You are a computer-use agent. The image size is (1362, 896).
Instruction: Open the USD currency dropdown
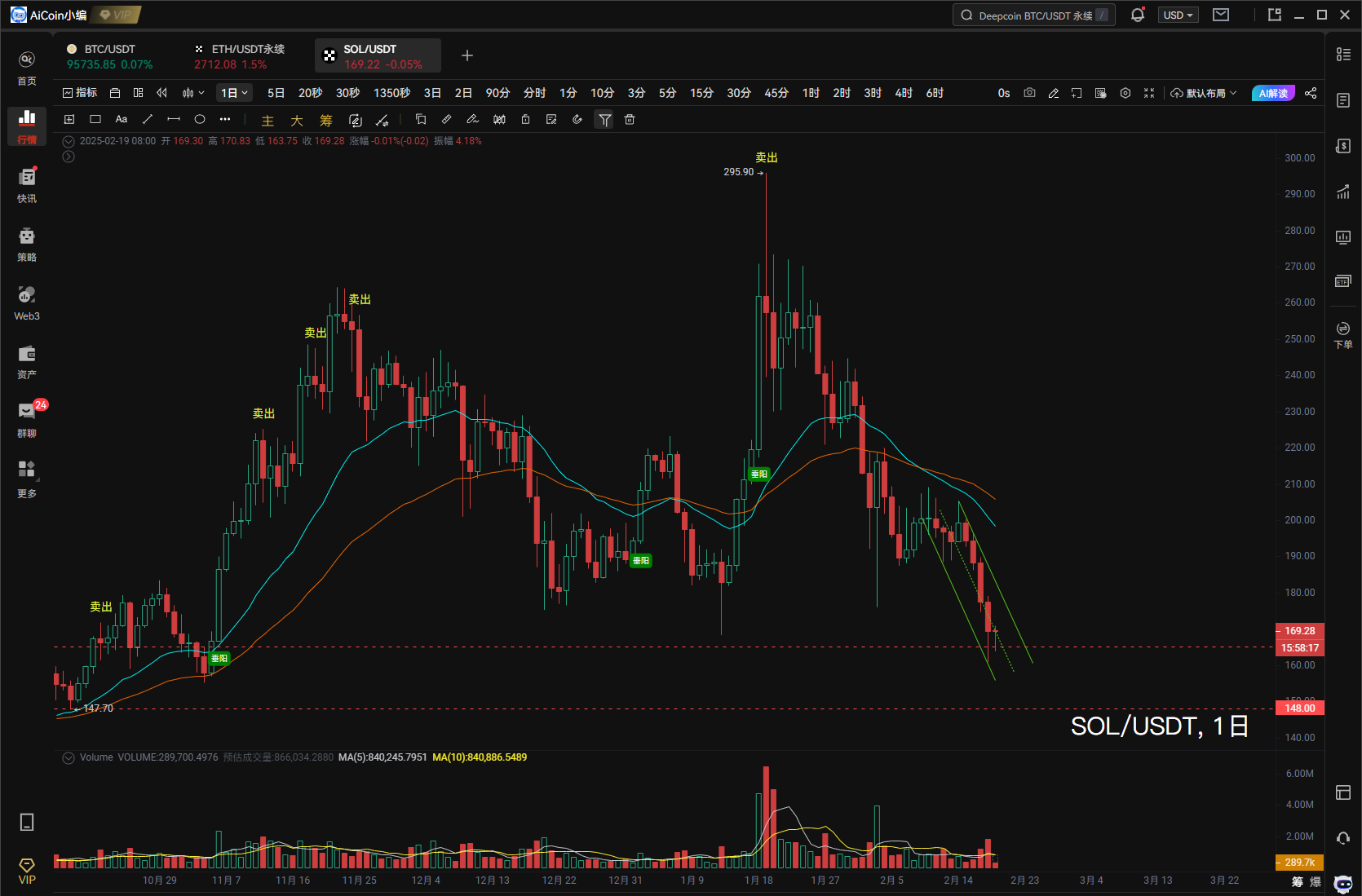(1178, 15)
